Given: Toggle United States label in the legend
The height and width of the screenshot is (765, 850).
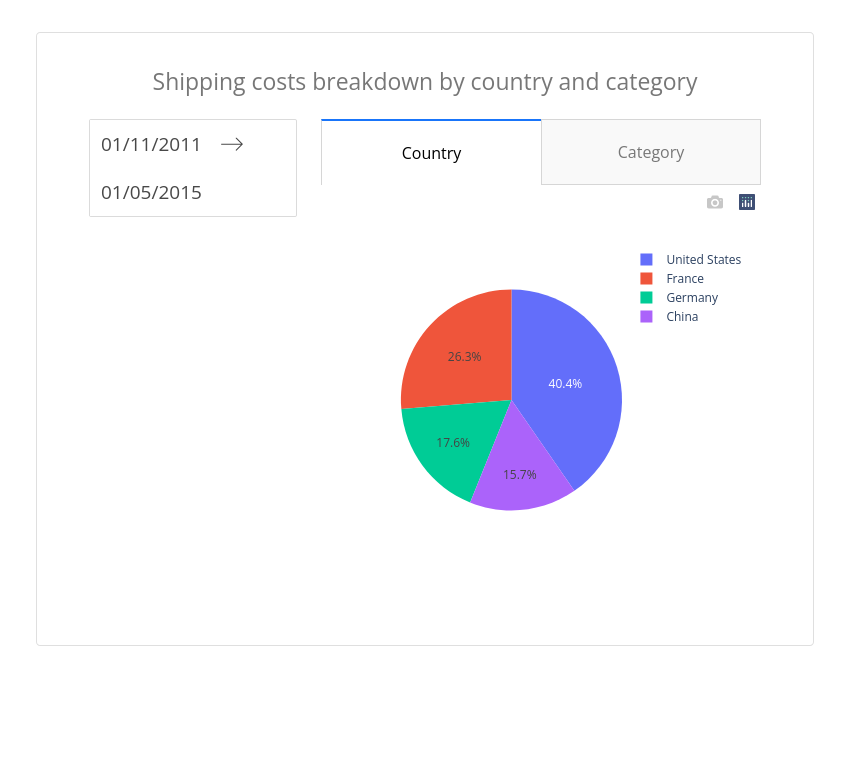Looking at the screenshot, I should click(703, 260).
